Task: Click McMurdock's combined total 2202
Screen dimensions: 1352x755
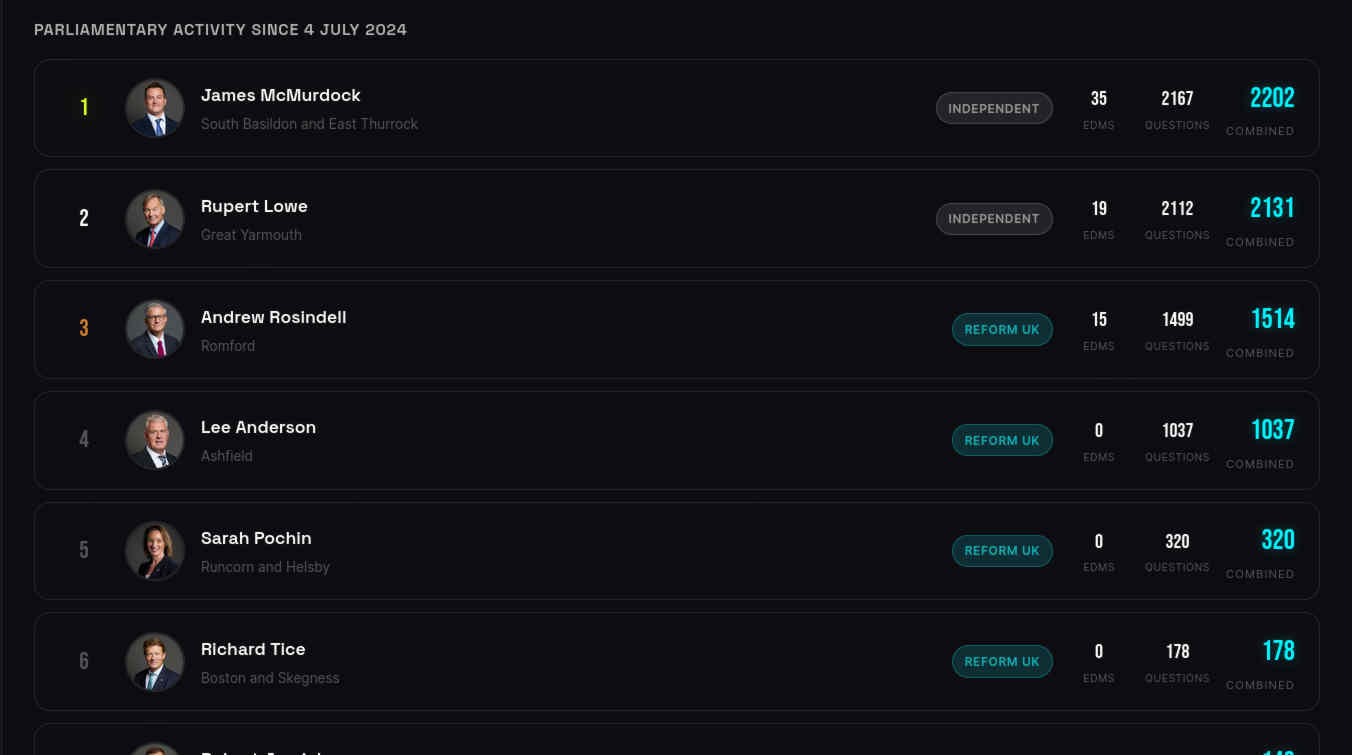Action: tap(1272, 98)
